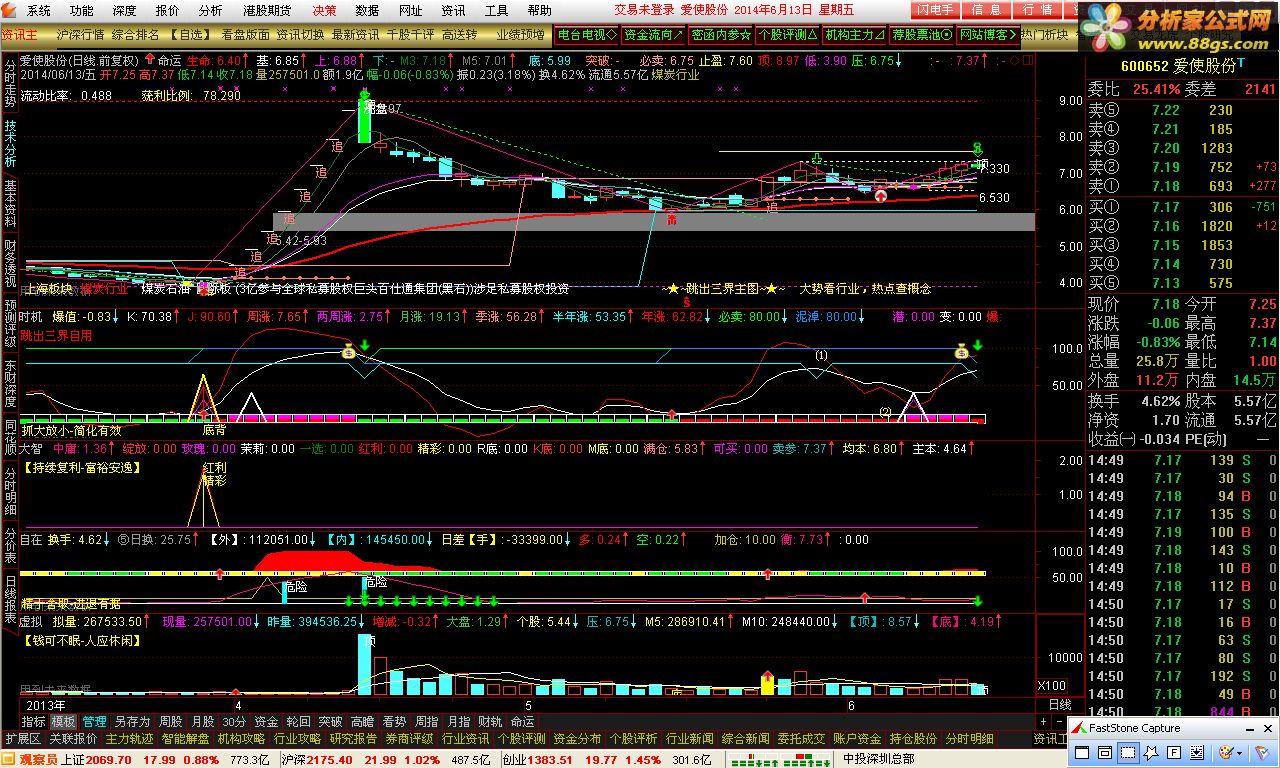Screen dimensions: 1280x768
Task: Click the 闪电手 button
Action: click(x=935, y=10)
